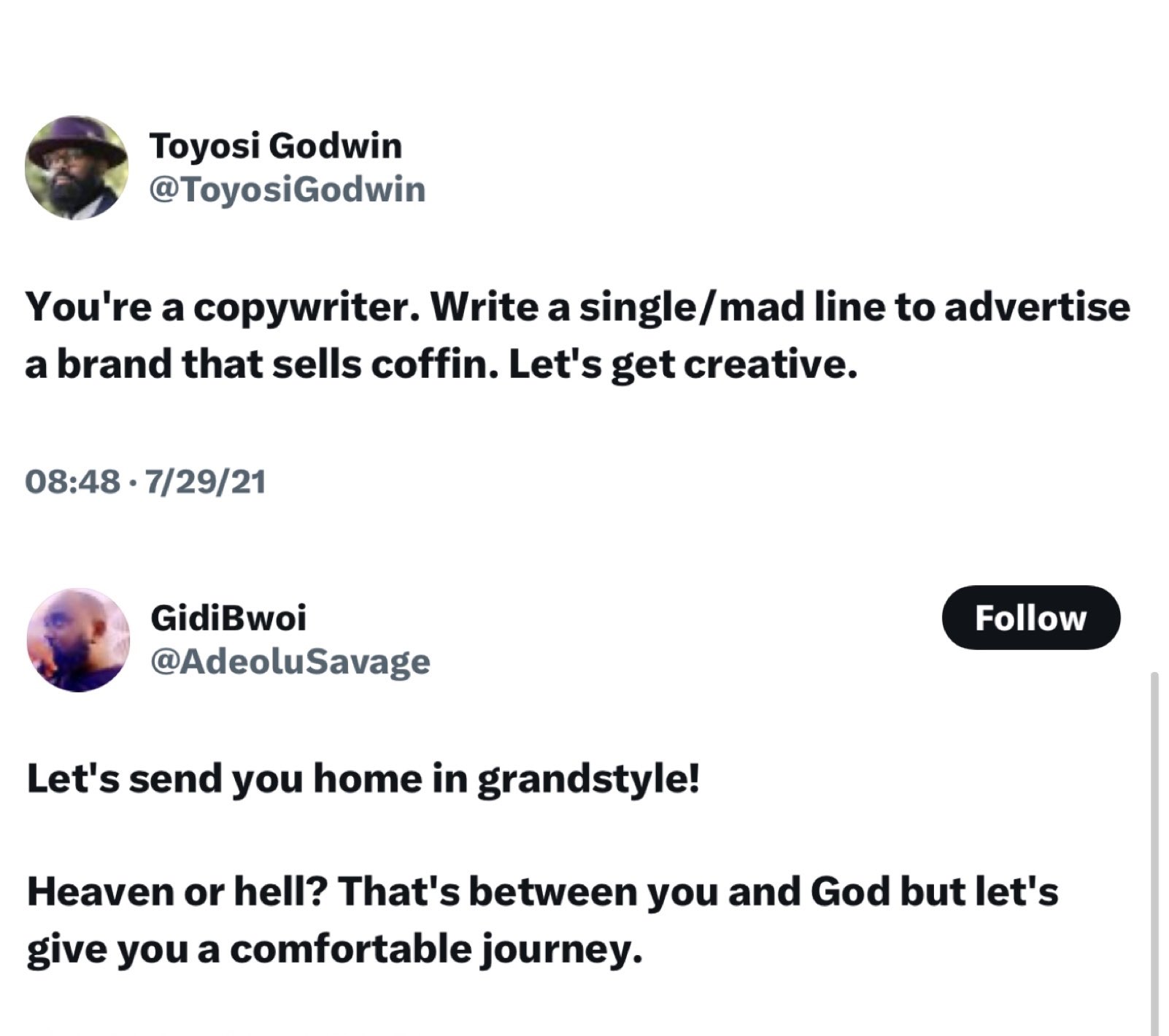Click the 7/29/21 tweet date
1169x1036 pixels.
(x=205, y=482)
